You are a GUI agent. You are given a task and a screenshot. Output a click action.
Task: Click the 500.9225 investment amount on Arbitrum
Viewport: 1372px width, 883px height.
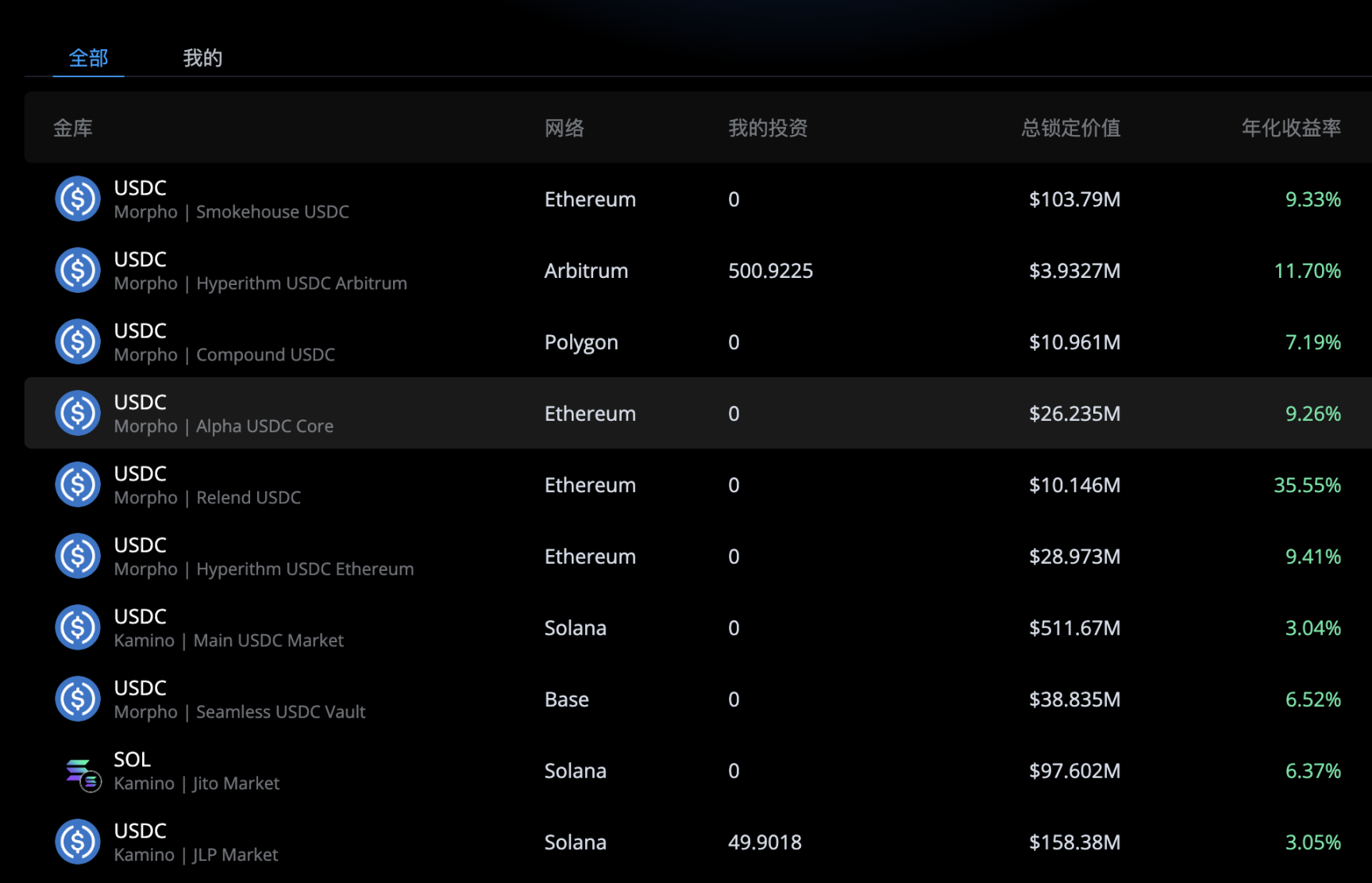pos(770,271)
